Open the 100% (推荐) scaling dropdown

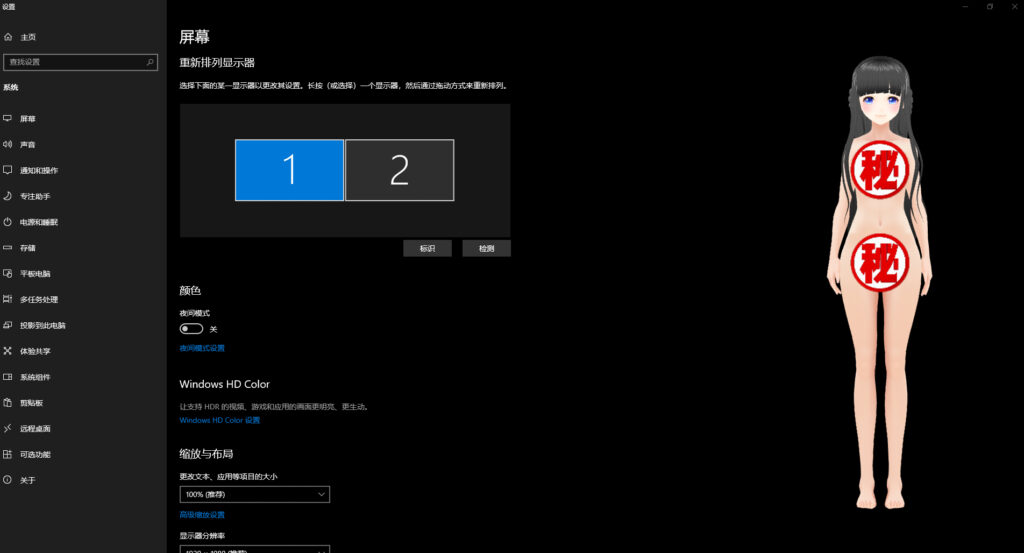(x=254, y=494)
